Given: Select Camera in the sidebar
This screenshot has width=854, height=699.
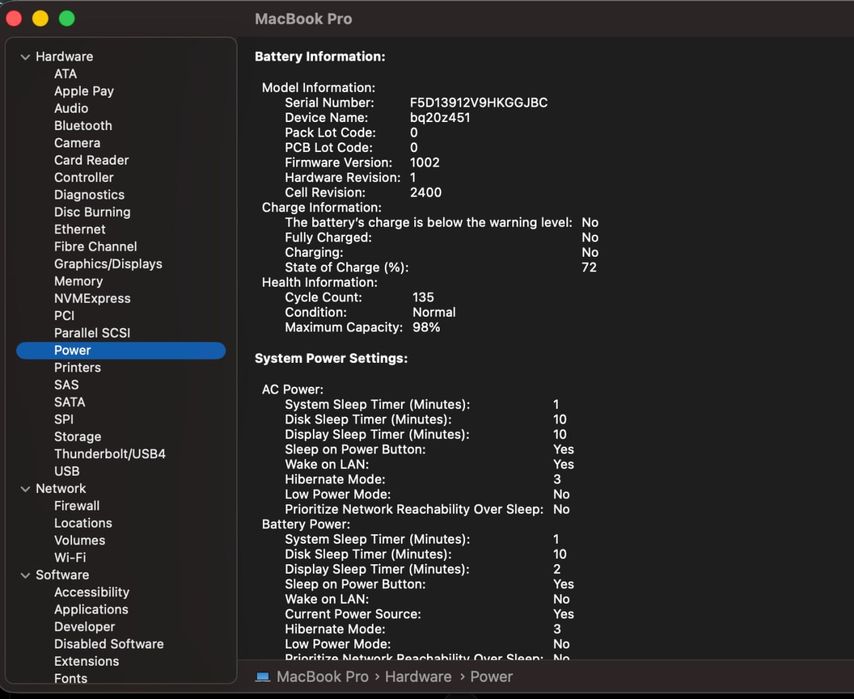Looking at the screenshot, I should coord(77,143).
